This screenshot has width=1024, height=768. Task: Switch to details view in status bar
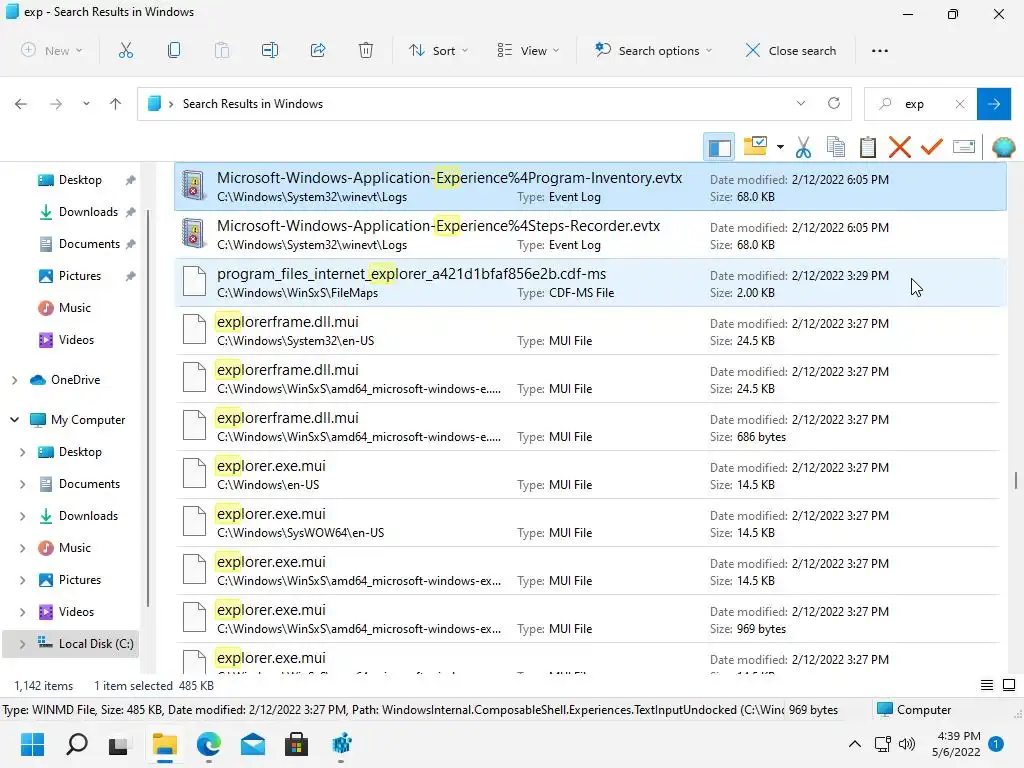[x=987, y=685]
